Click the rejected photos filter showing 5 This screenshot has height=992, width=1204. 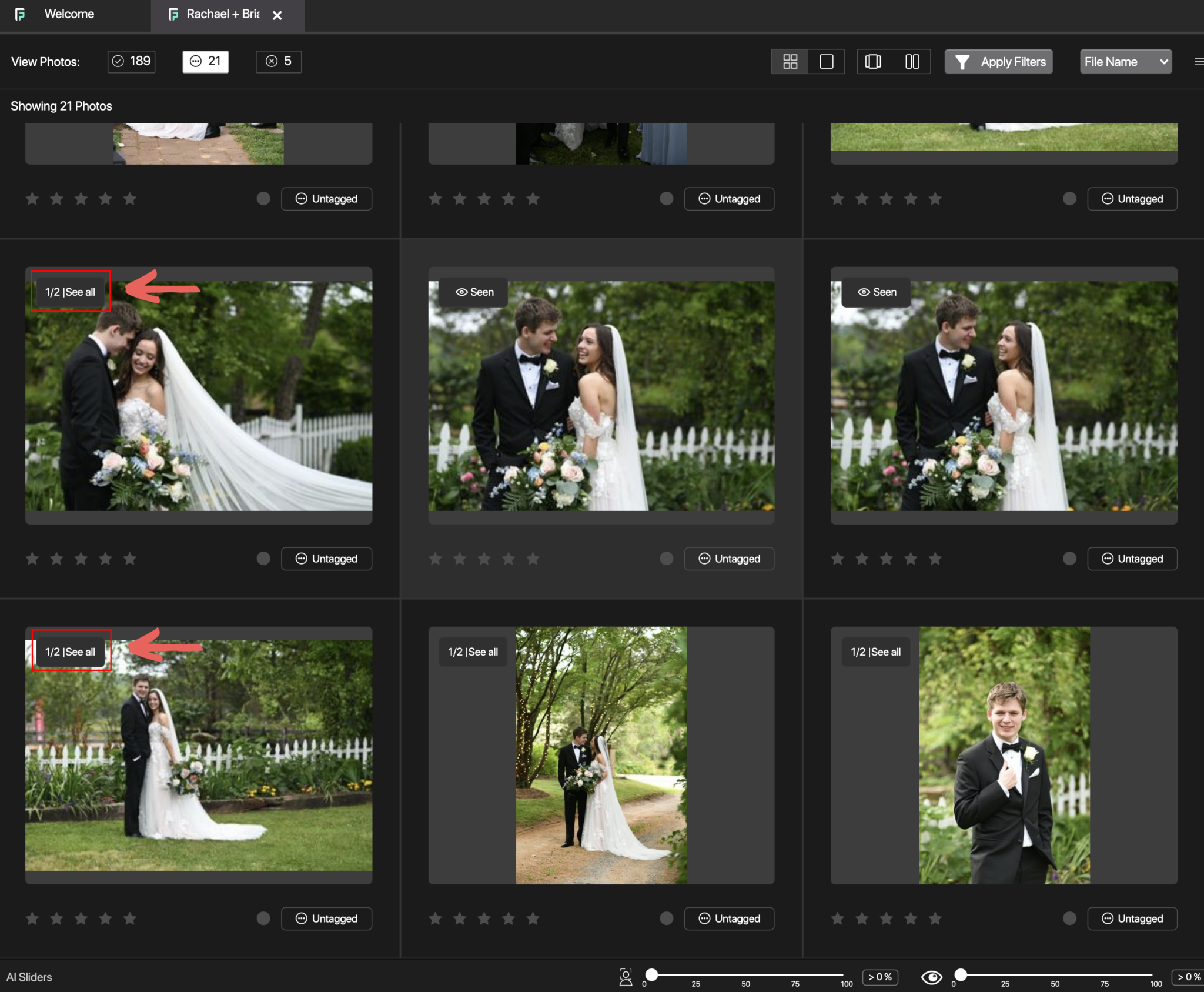pos(278,61)
